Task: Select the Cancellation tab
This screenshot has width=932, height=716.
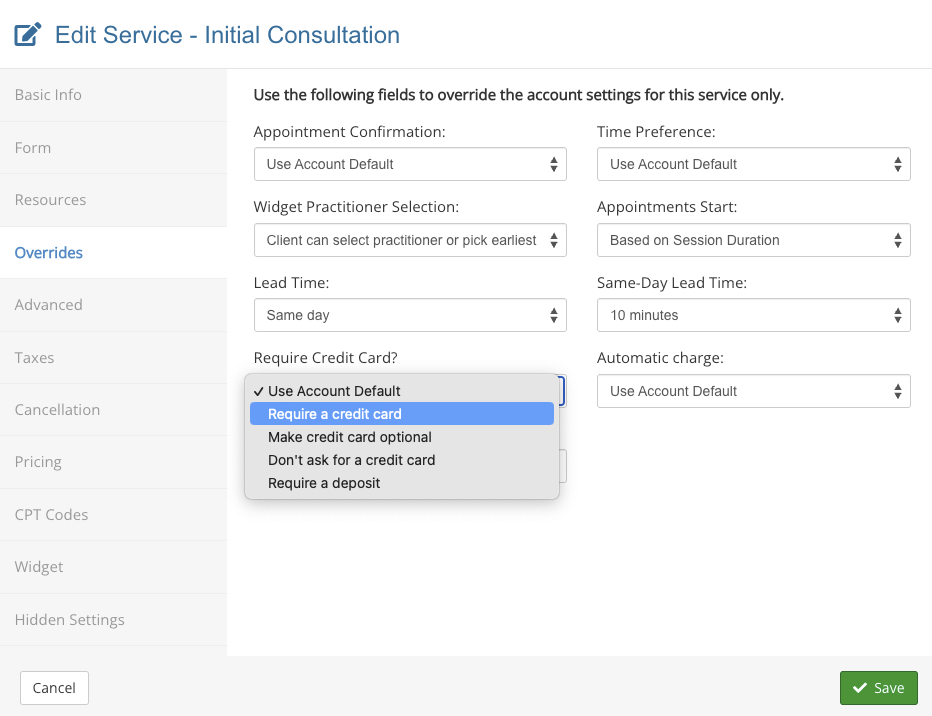Action: click(57, 410)
